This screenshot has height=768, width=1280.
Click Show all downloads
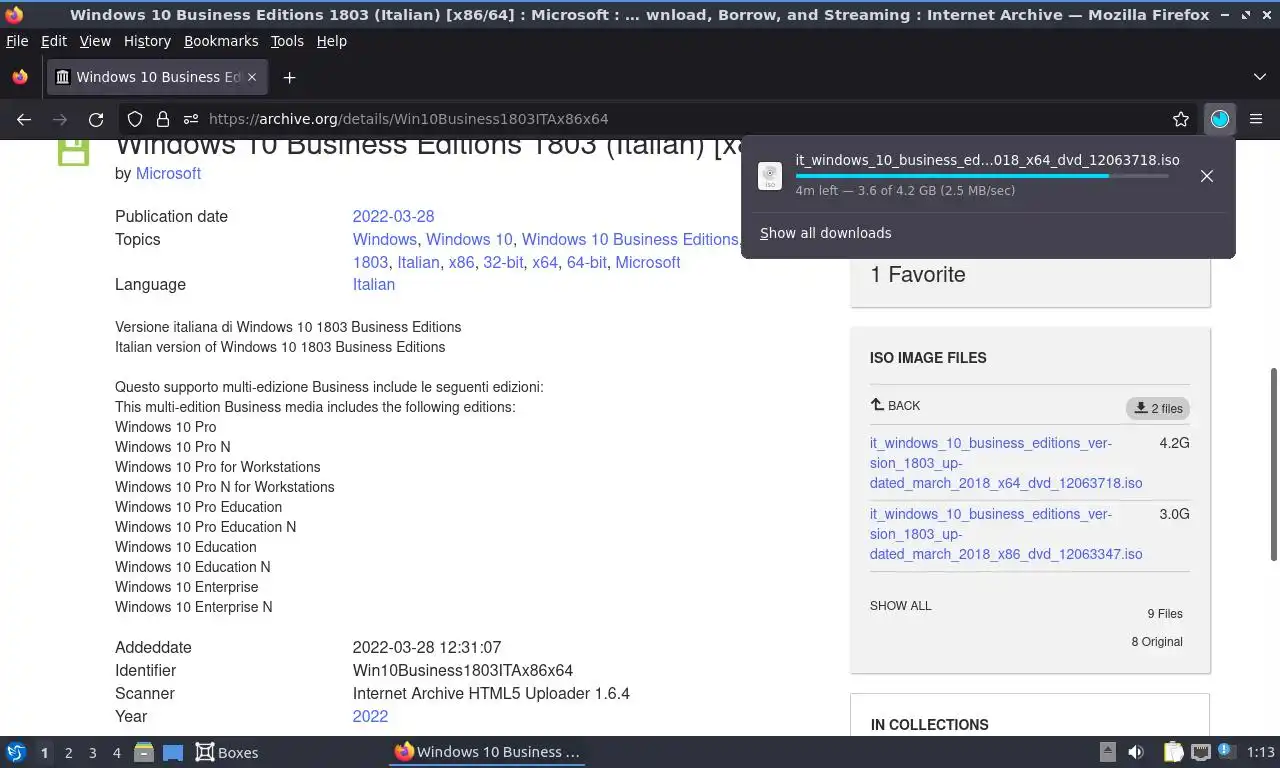pyautogui.click(x=825, y=233)
